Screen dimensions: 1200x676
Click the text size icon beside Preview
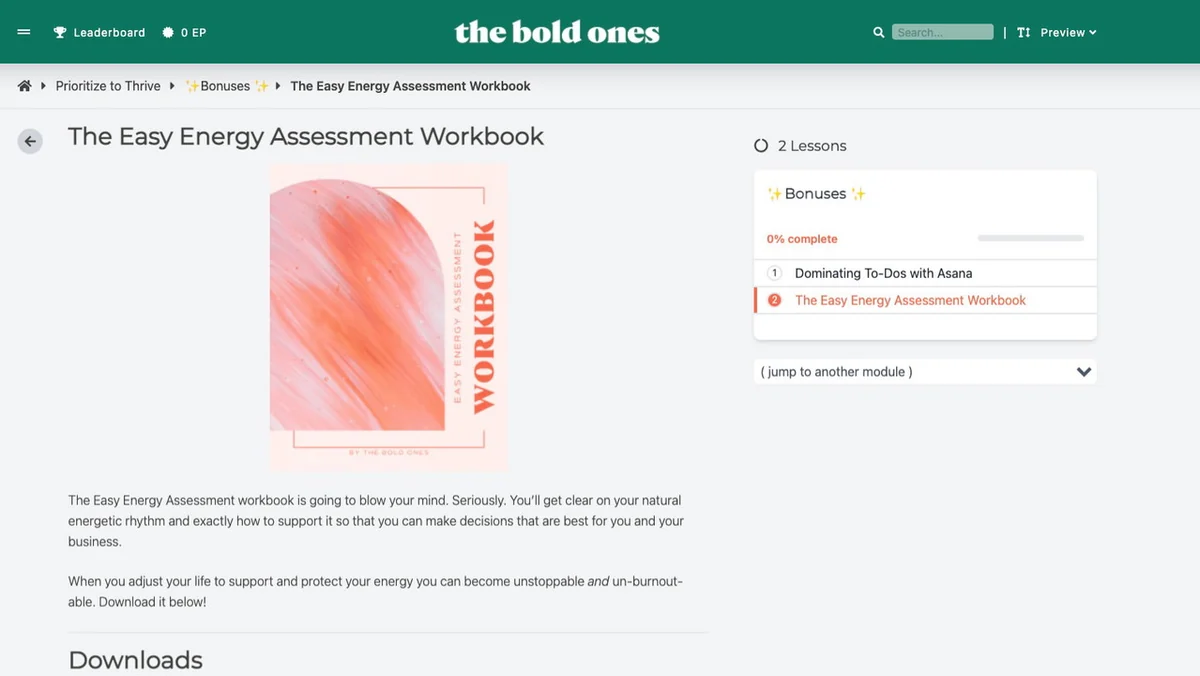[1023, 32]
